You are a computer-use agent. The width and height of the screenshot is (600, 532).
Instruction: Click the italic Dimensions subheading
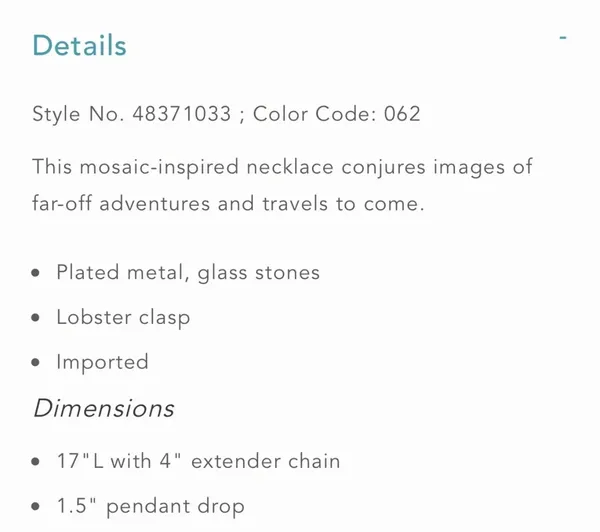pyautogui.click(x=104, y=408)
